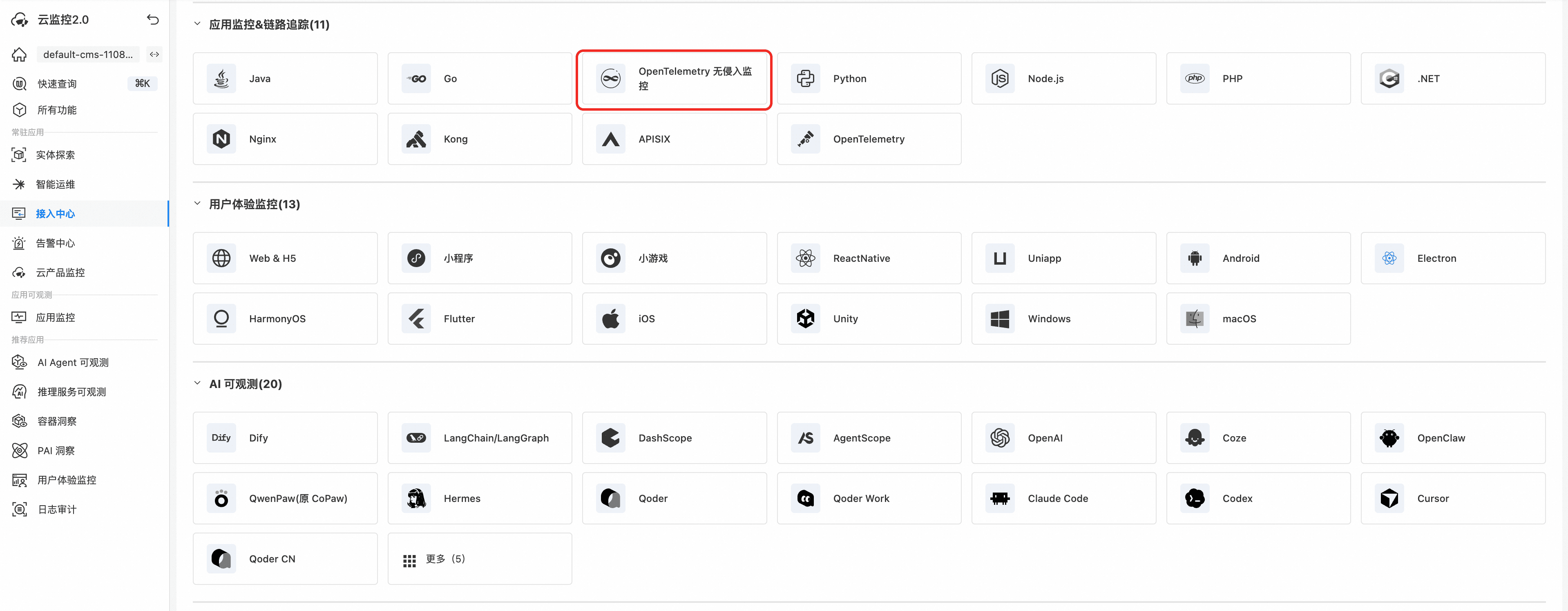The height and width of the screenshot is (611, 1568).
Task: Collapse the 用户体验监控 section chevron
Action: coord(197,203)
